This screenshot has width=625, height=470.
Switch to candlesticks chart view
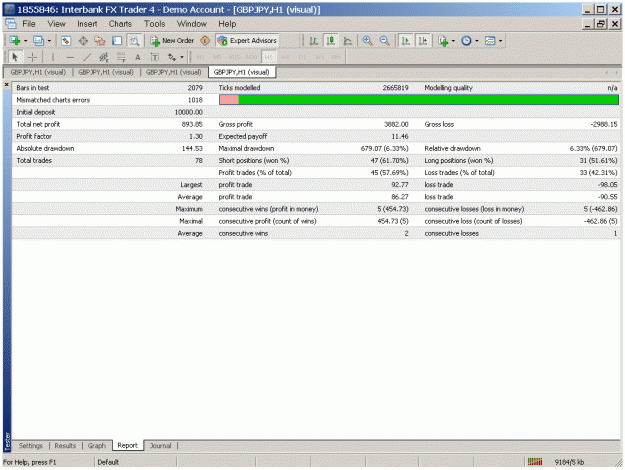(330, 41)
